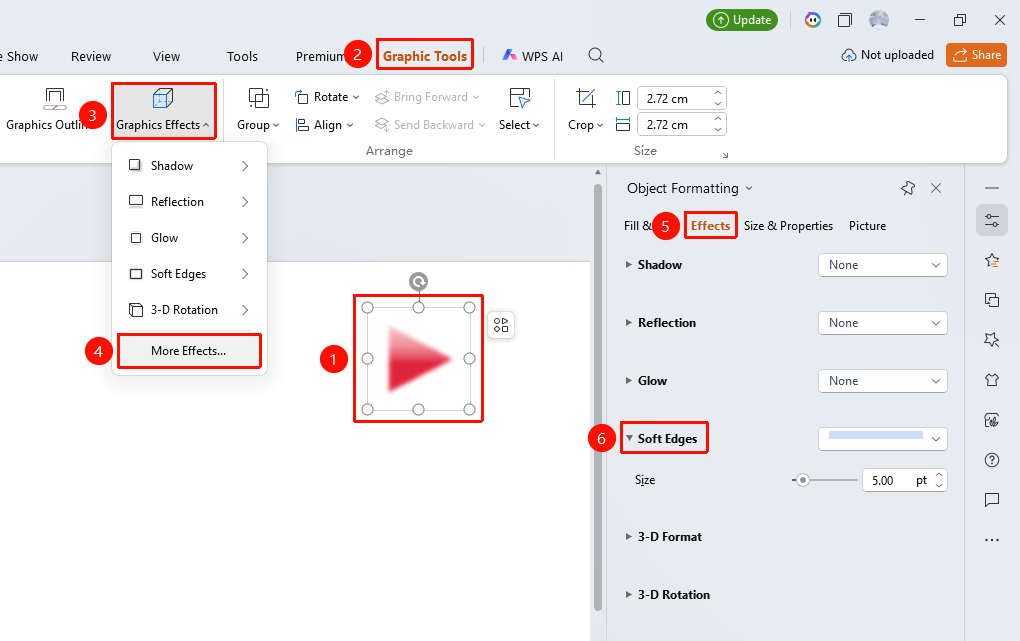Open the Soft Edges preset dropdown
This screenshot has width=1020, height=641.
pyautogui.click(x=883, y=439)
